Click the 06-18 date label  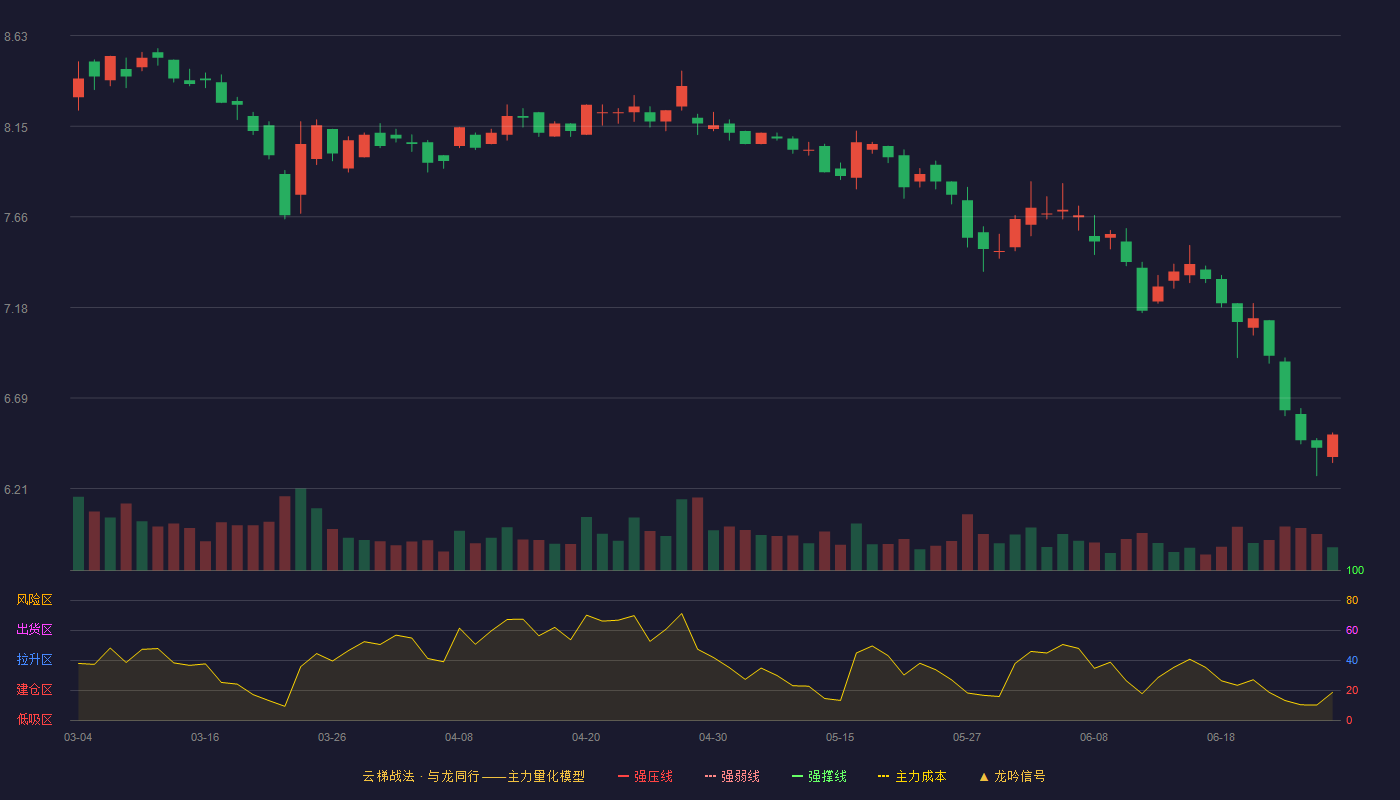pos(1221,737)
